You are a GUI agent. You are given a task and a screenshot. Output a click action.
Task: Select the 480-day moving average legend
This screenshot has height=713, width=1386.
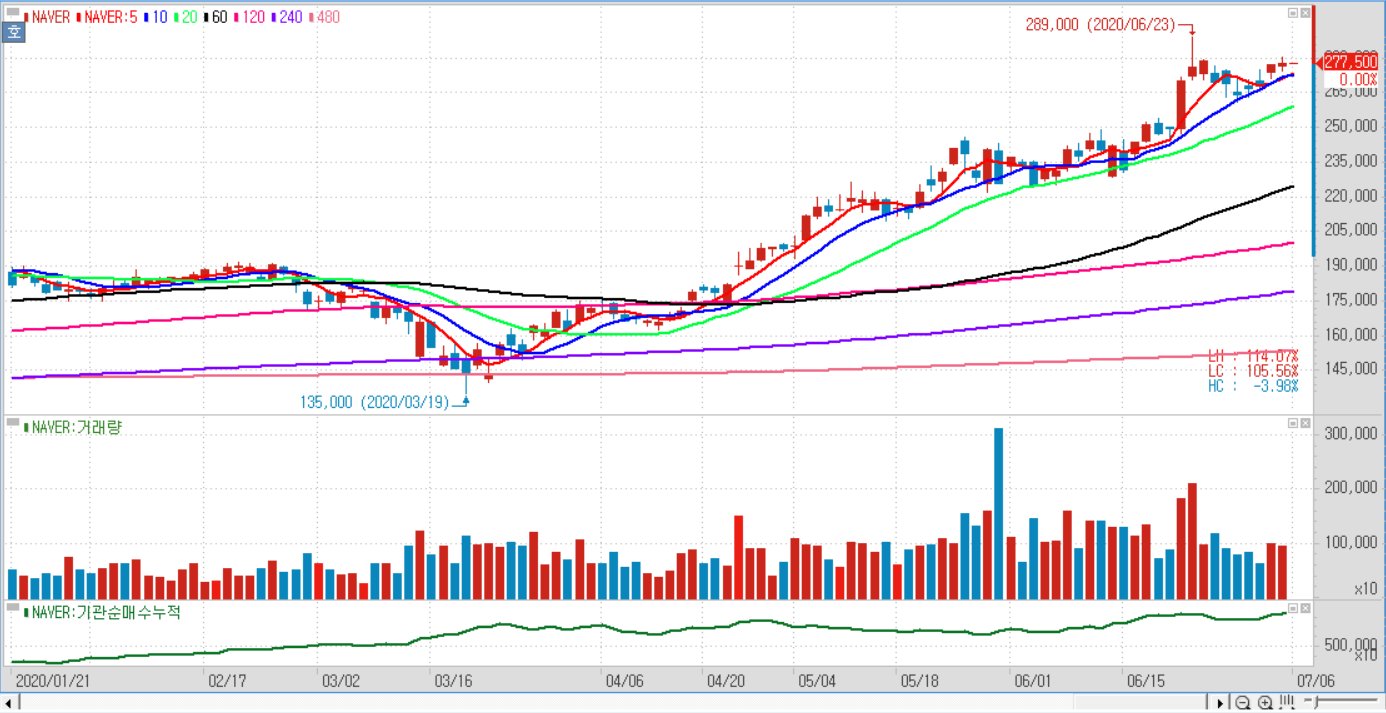328,17
